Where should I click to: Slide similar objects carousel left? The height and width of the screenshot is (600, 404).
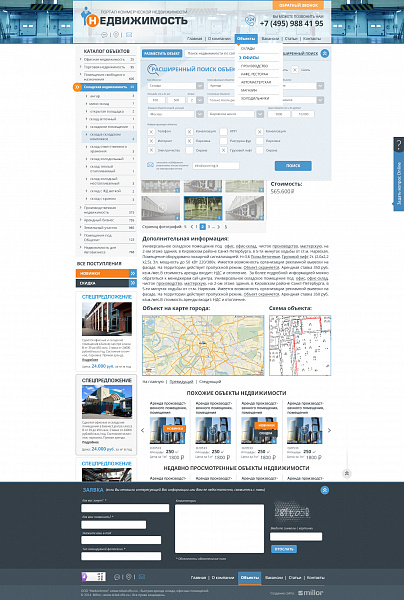[143, 430]
